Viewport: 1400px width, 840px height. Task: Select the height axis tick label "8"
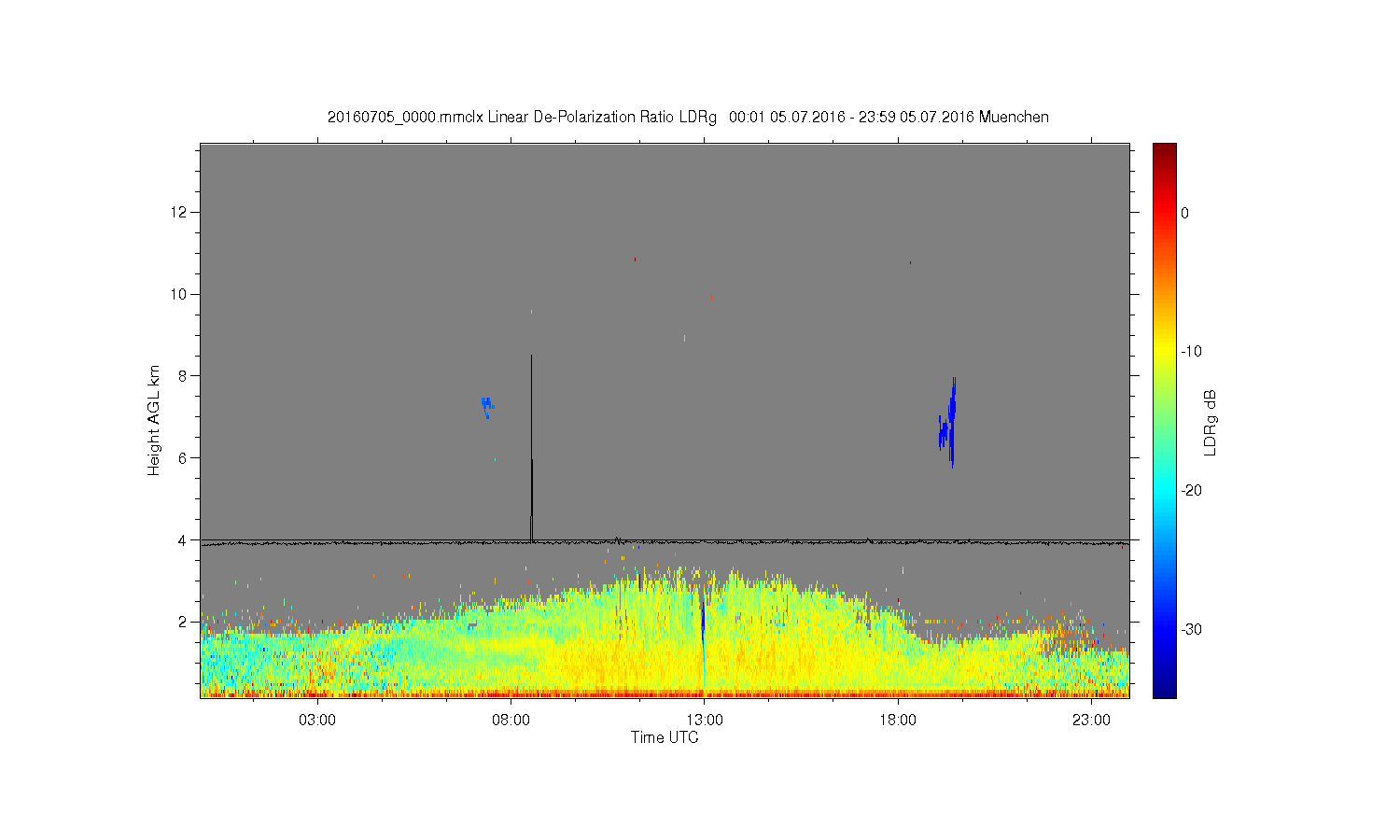(183, 376)
